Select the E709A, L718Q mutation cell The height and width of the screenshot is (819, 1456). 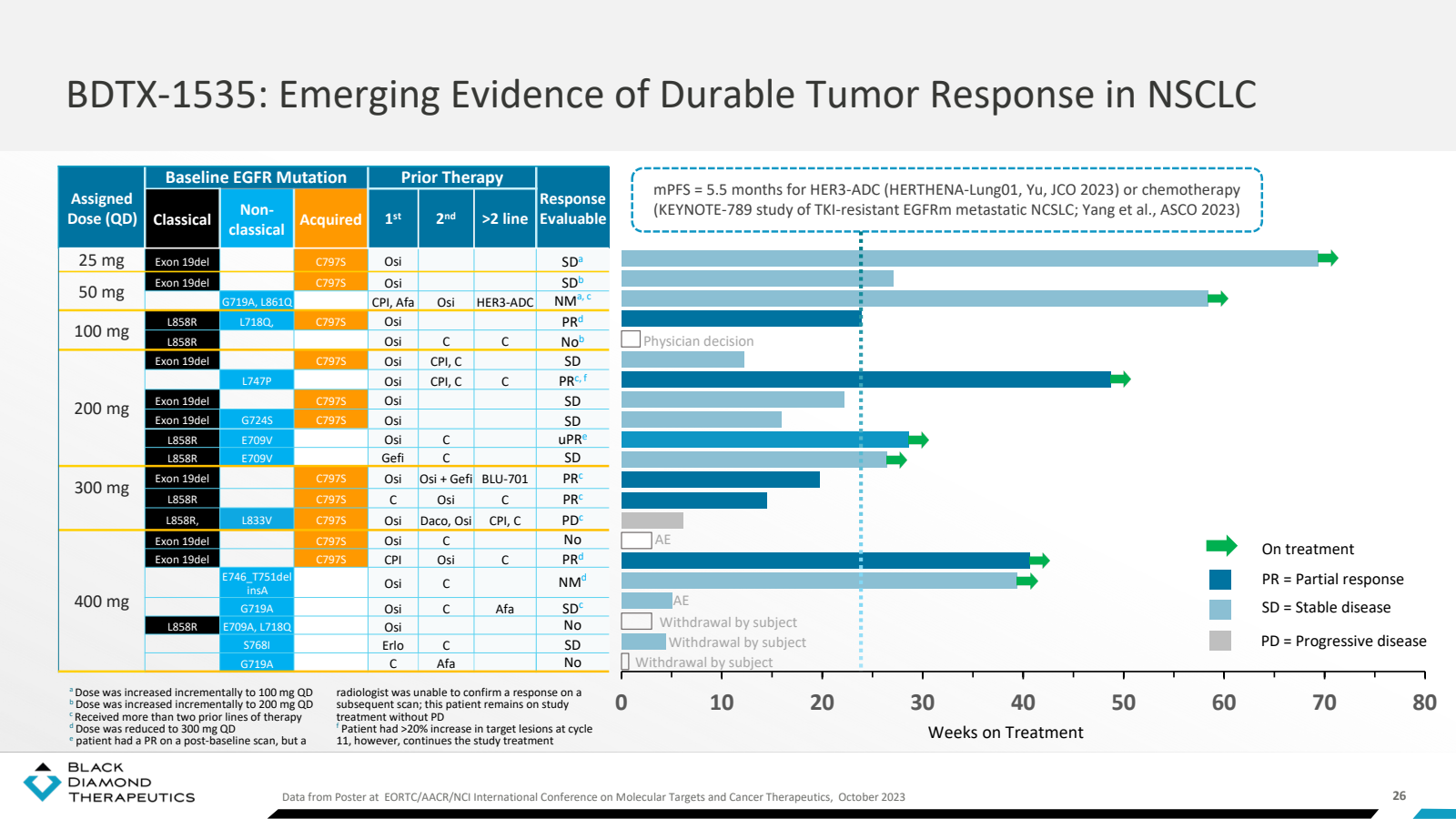pos(257,626)
